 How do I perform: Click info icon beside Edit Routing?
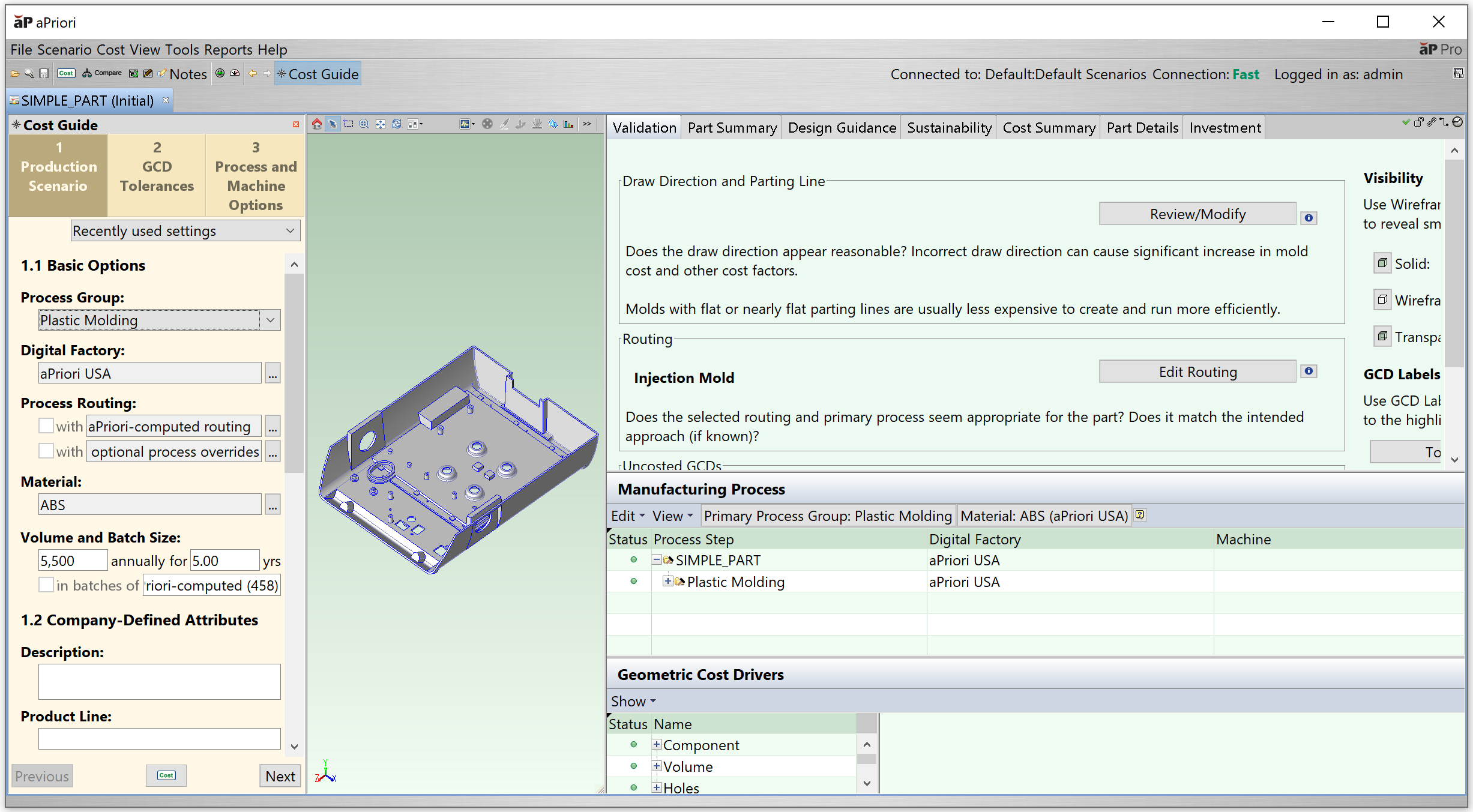1309,371
